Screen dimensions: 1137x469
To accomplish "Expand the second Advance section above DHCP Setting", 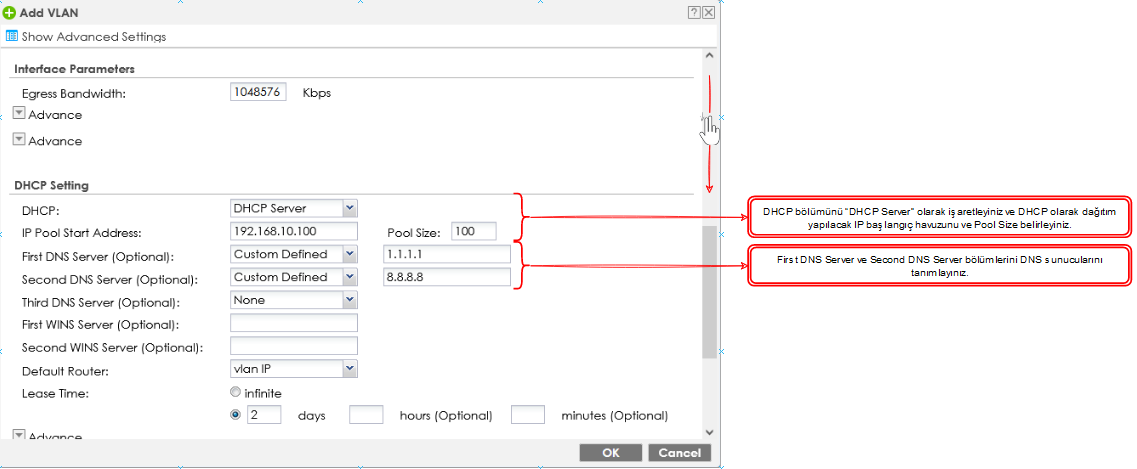I will 20,139.
